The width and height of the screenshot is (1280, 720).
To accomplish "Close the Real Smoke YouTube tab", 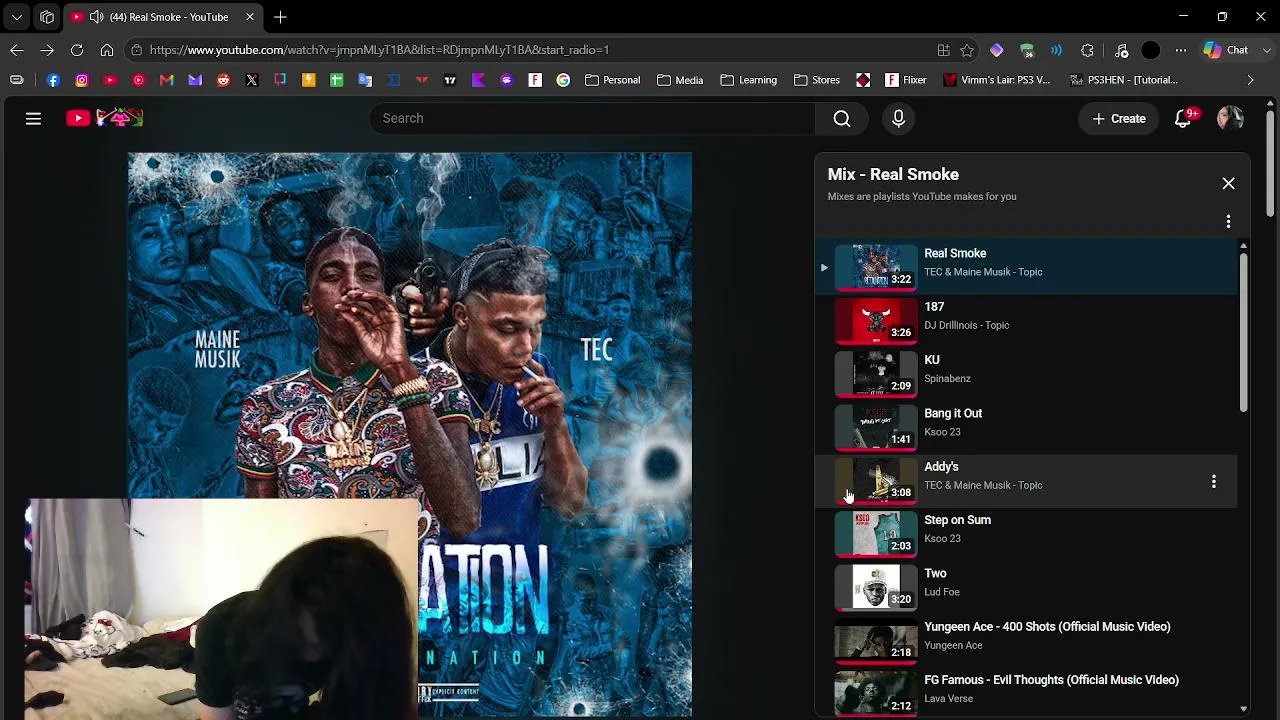I will (250, 17).
